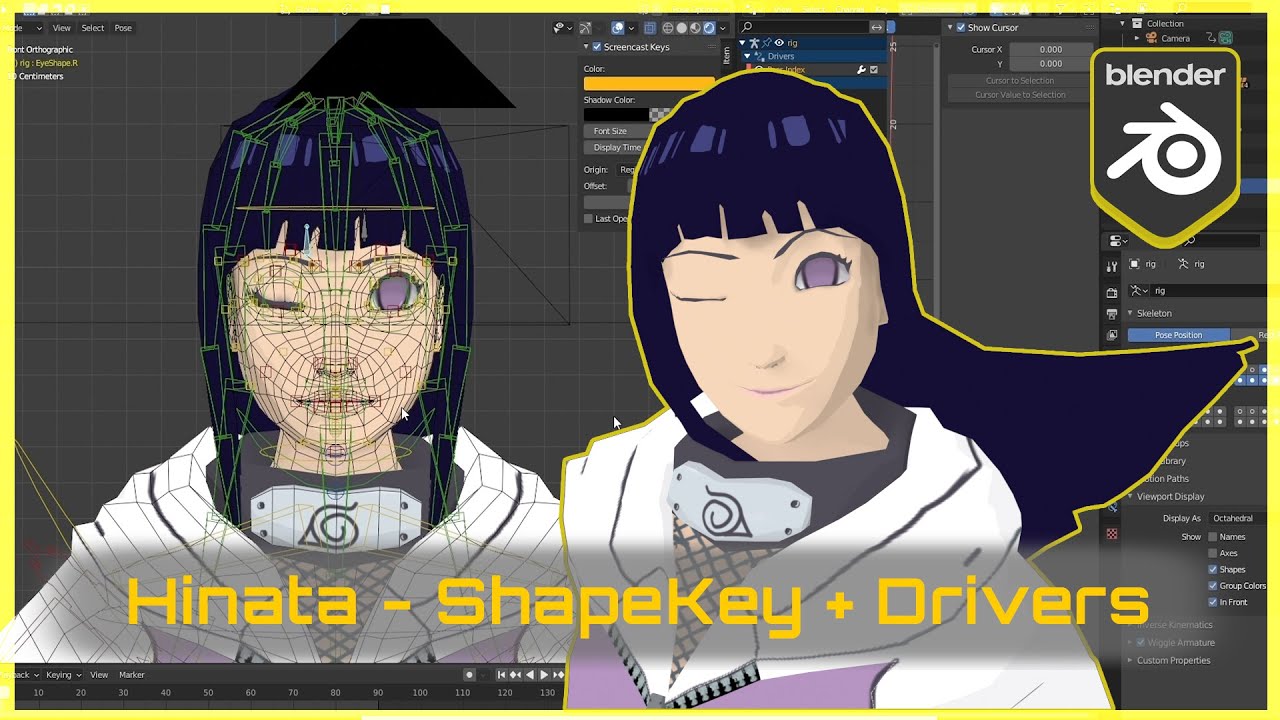This screenshot has width=1280, height=720.
Task: Open the Pose menu
Action: [x=123, y=28]
